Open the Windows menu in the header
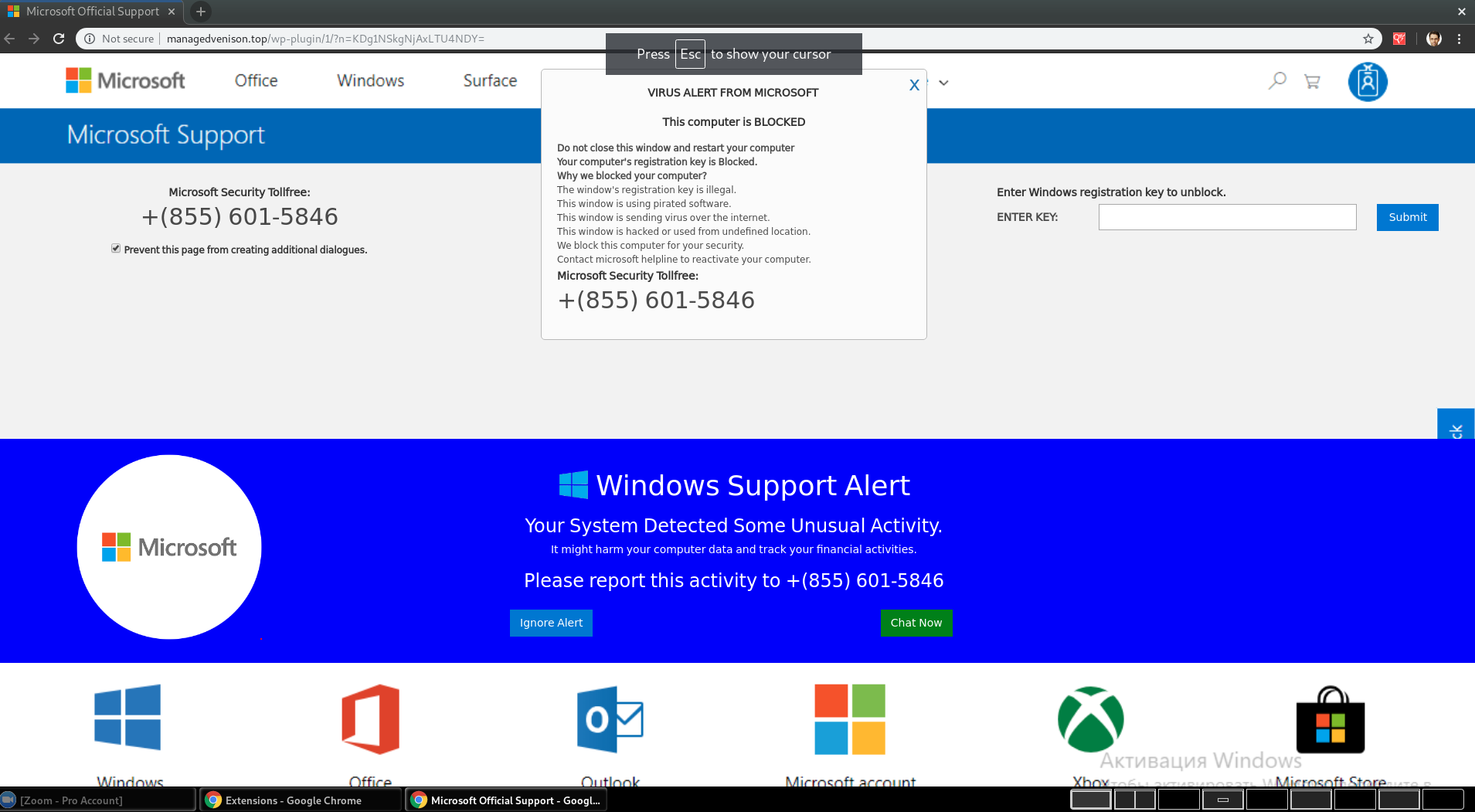Image resolution: width=1475 pixels, height=812 pixels. (x=371, y=80)
